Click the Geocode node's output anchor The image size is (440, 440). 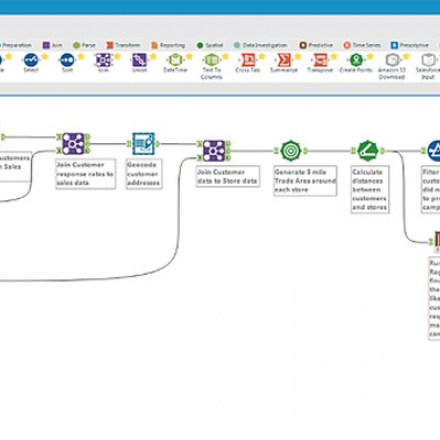(157, 144)
